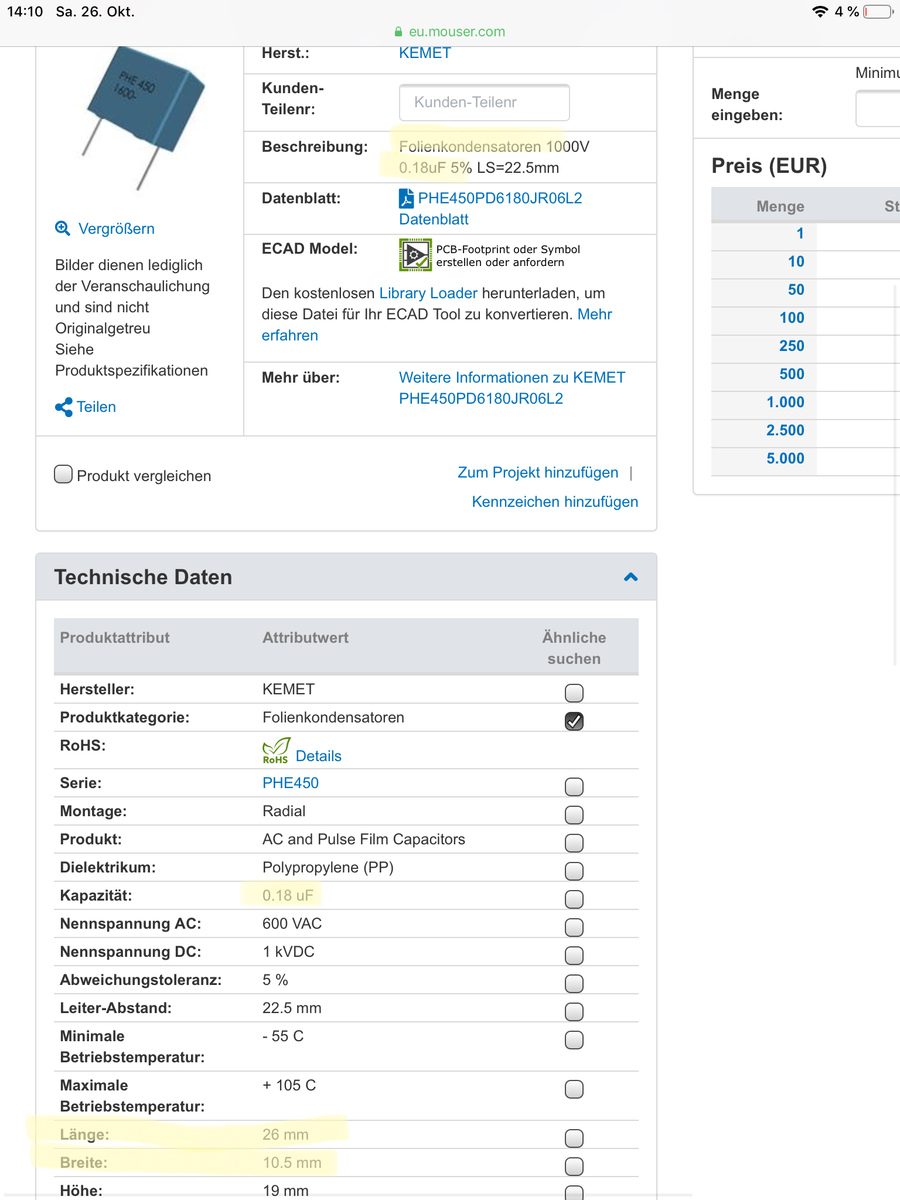
Task: Click the Ähnliche suchen column header
Action: [574, 648]
